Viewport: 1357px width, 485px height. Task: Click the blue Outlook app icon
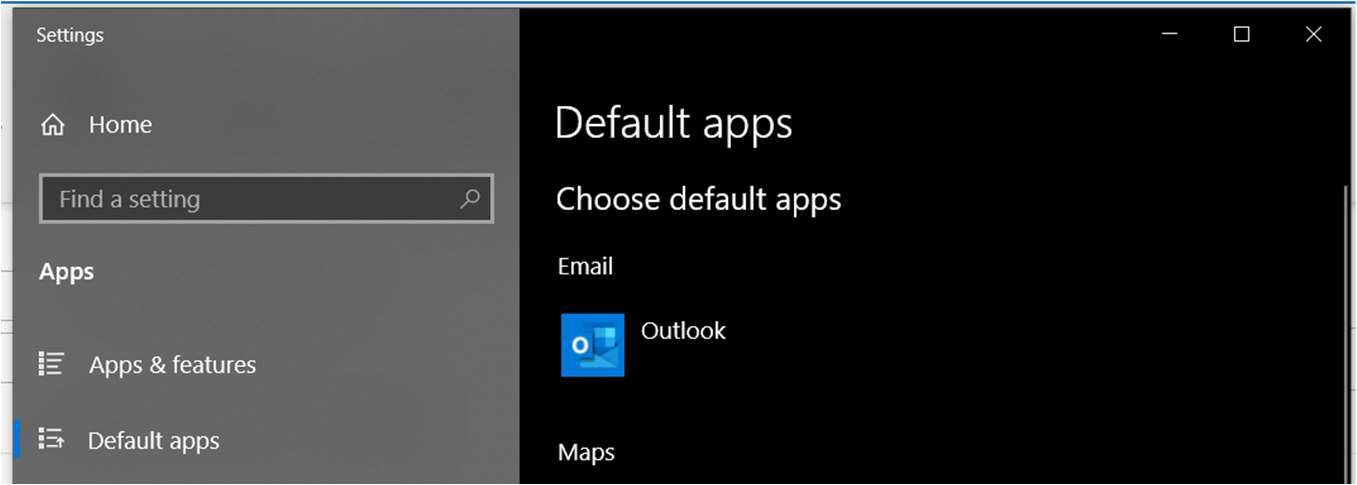click(x=592, y=345)
